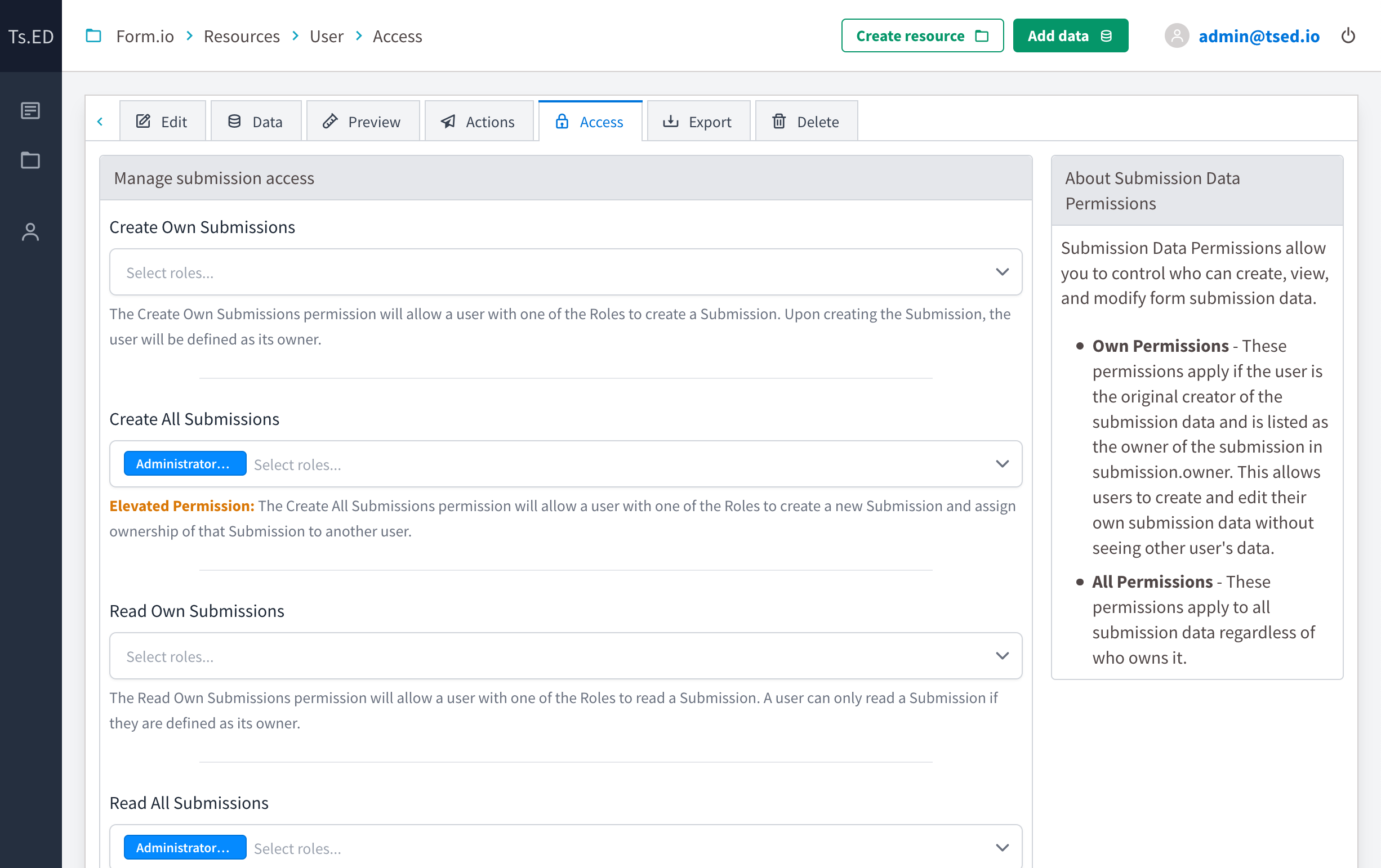Image resolution: width=1381 pixels, height=868 pixels.
Task: Select the Preview wand icon
Action: 331,121
